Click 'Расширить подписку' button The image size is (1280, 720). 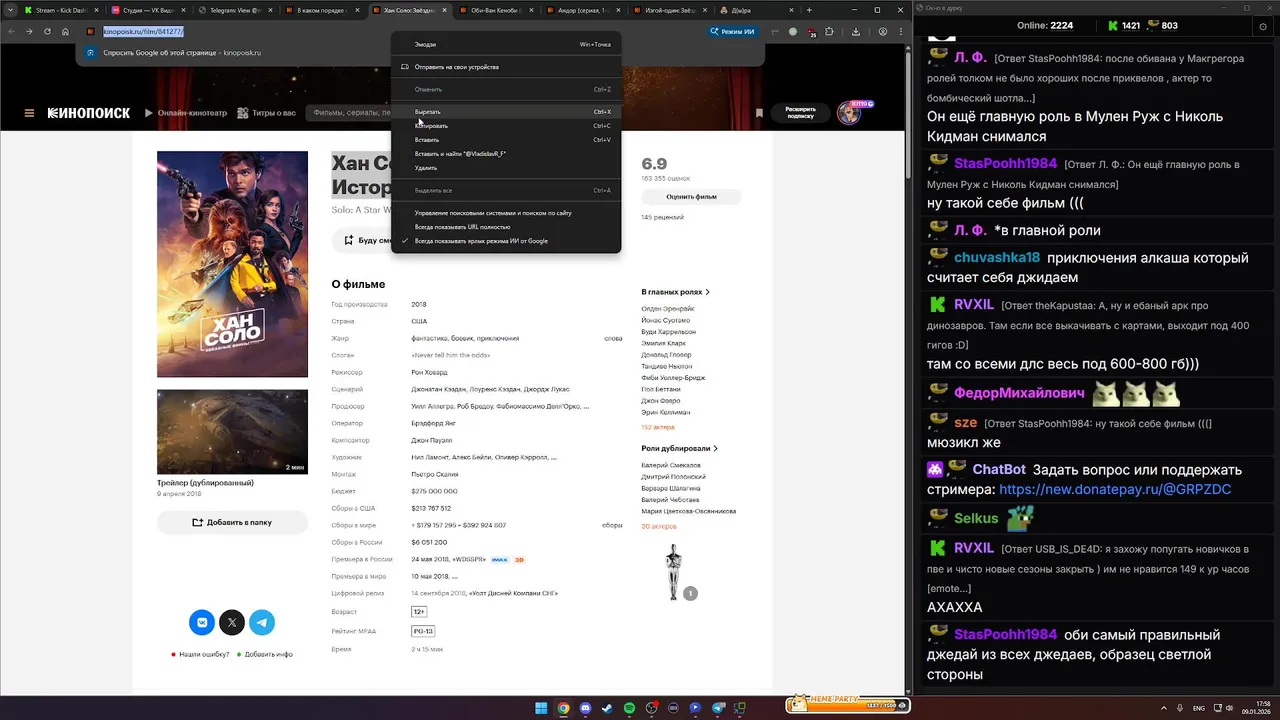click(x=800, y=113)
